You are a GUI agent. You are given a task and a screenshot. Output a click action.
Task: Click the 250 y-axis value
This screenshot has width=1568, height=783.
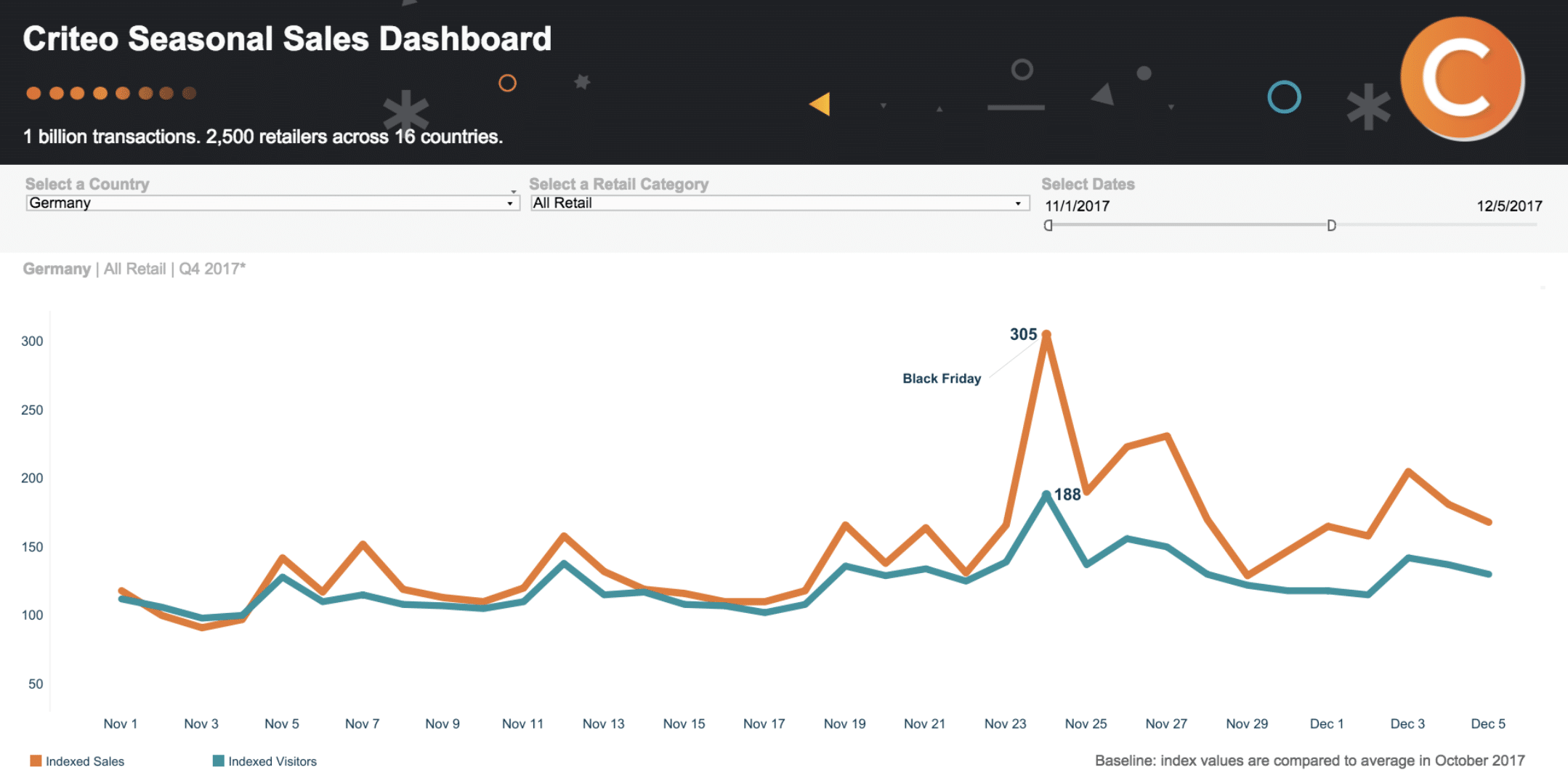click(32, 410)
